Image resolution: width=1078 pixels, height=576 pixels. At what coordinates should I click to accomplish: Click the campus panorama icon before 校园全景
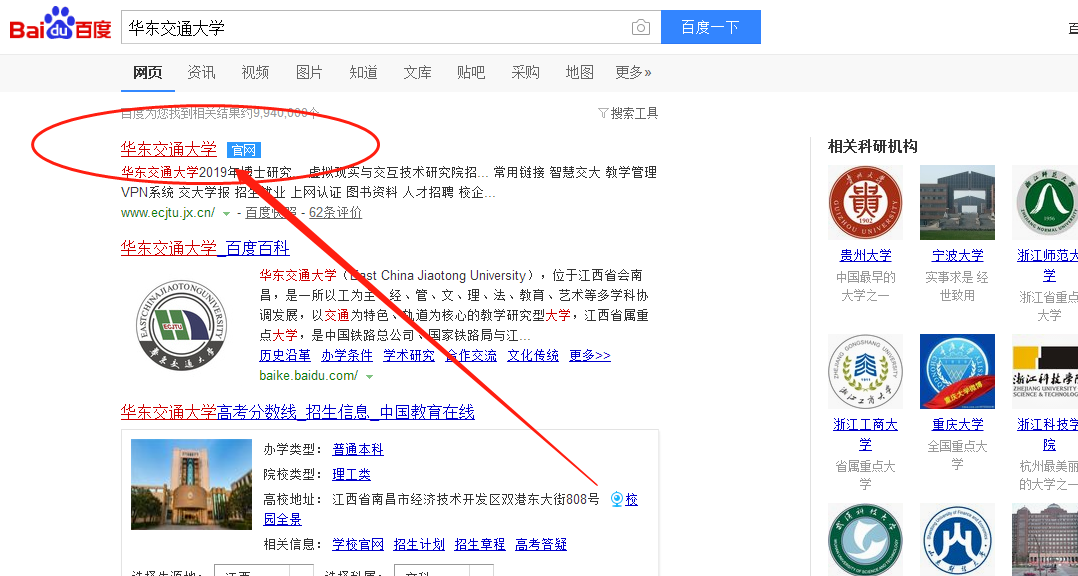tap(617, 499)
